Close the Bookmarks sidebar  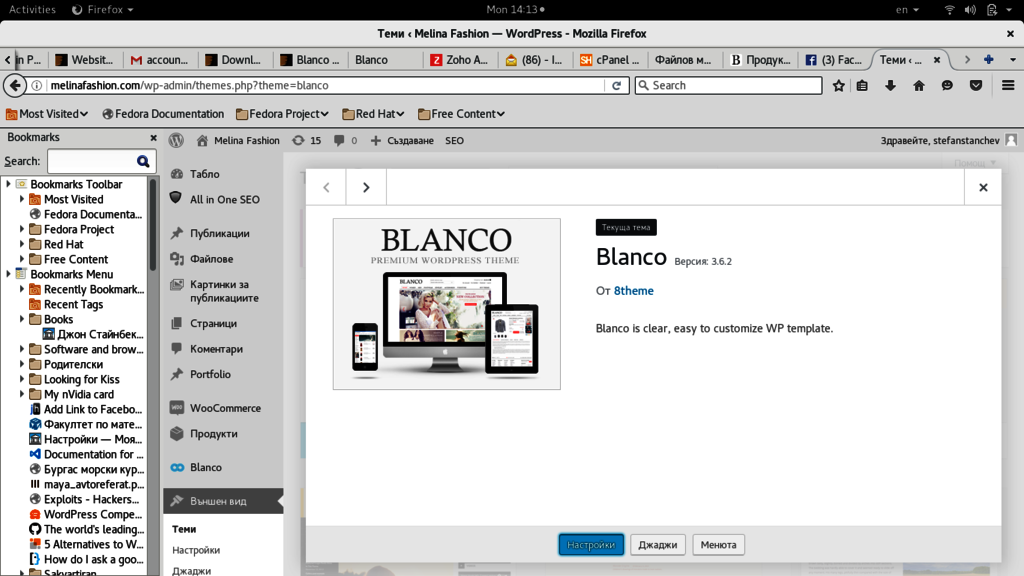153,138
